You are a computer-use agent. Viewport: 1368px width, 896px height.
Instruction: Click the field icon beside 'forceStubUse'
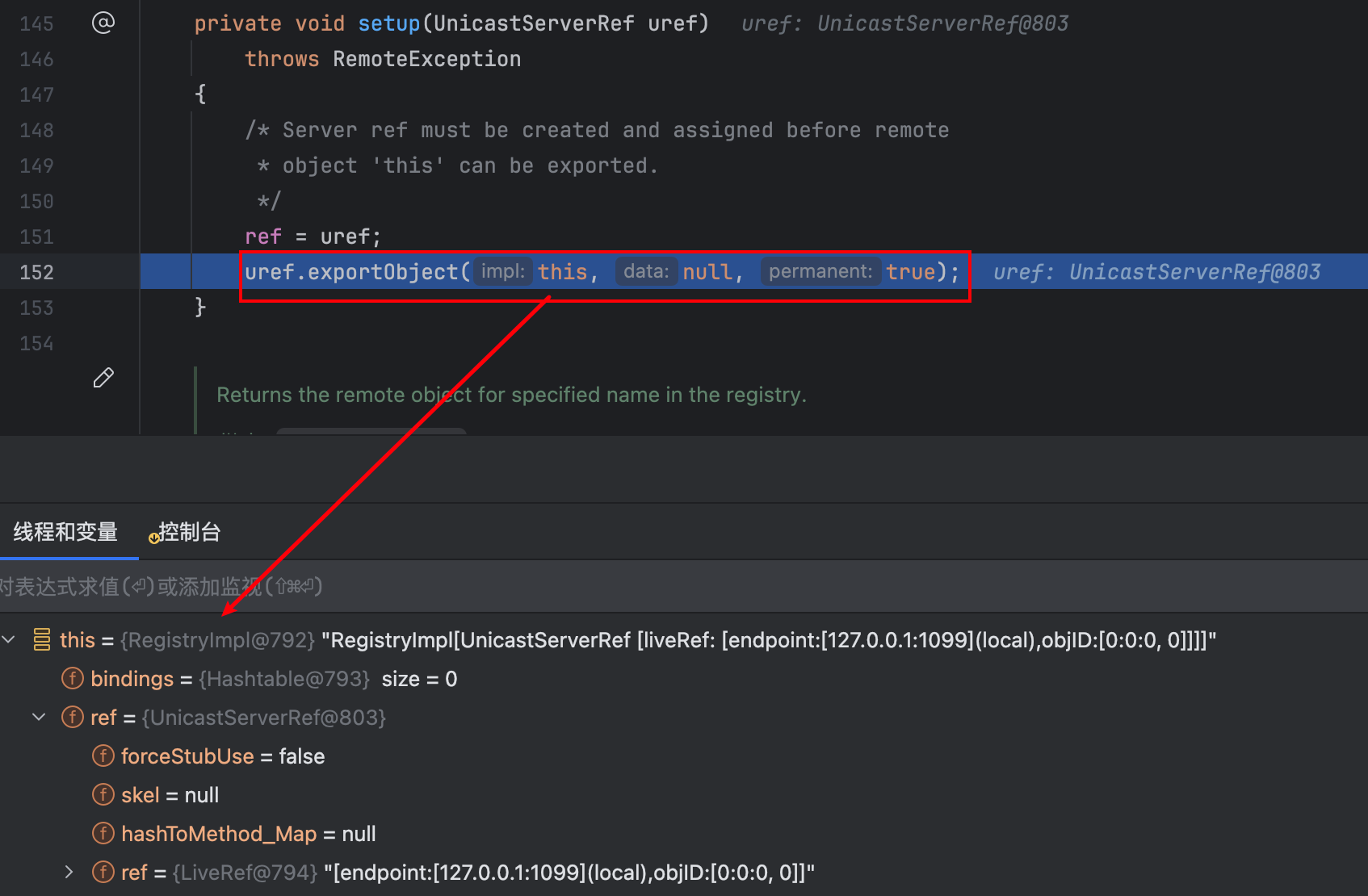(x=103, y=756)
